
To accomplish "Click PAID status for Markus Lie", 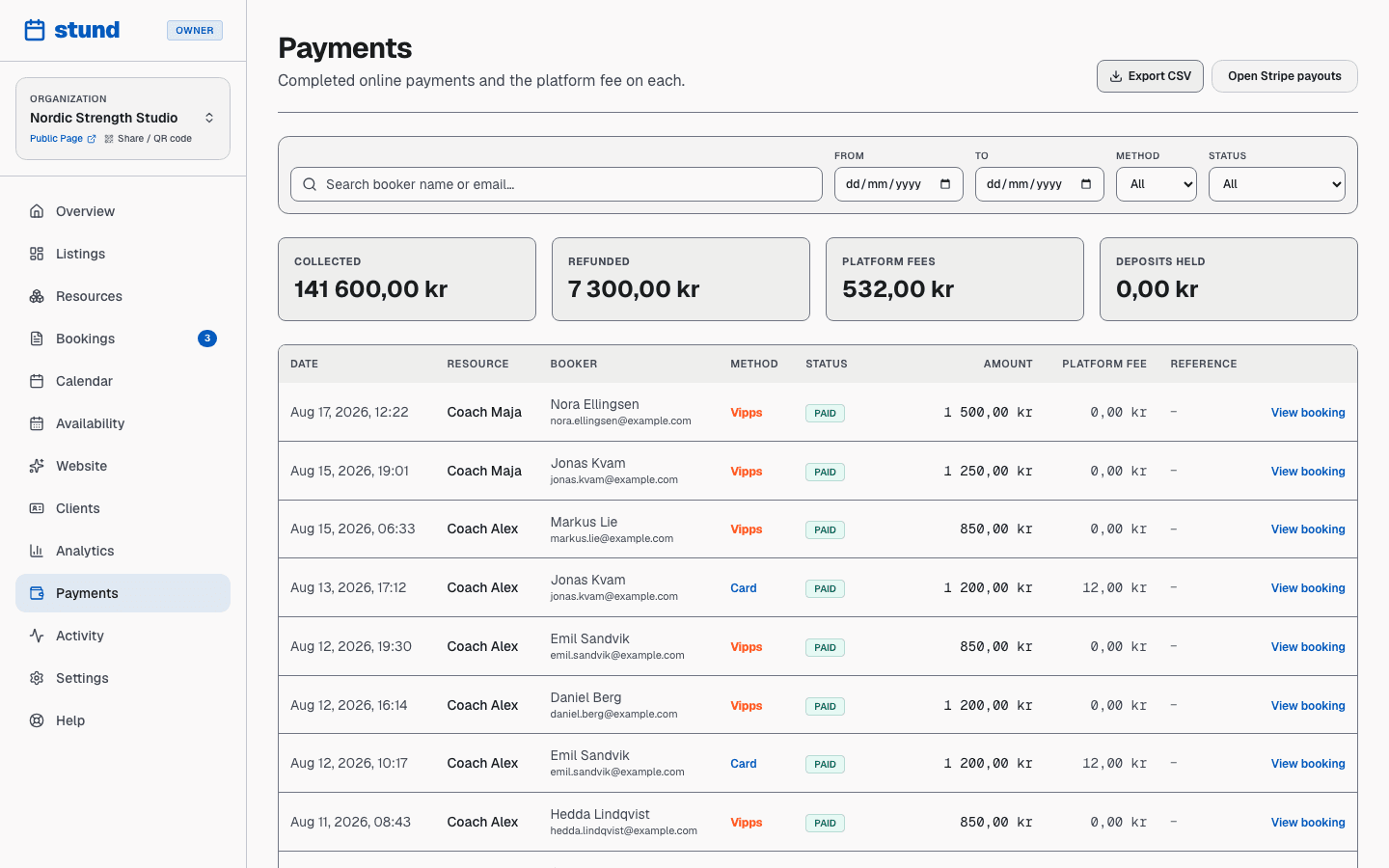I will 825,529.
